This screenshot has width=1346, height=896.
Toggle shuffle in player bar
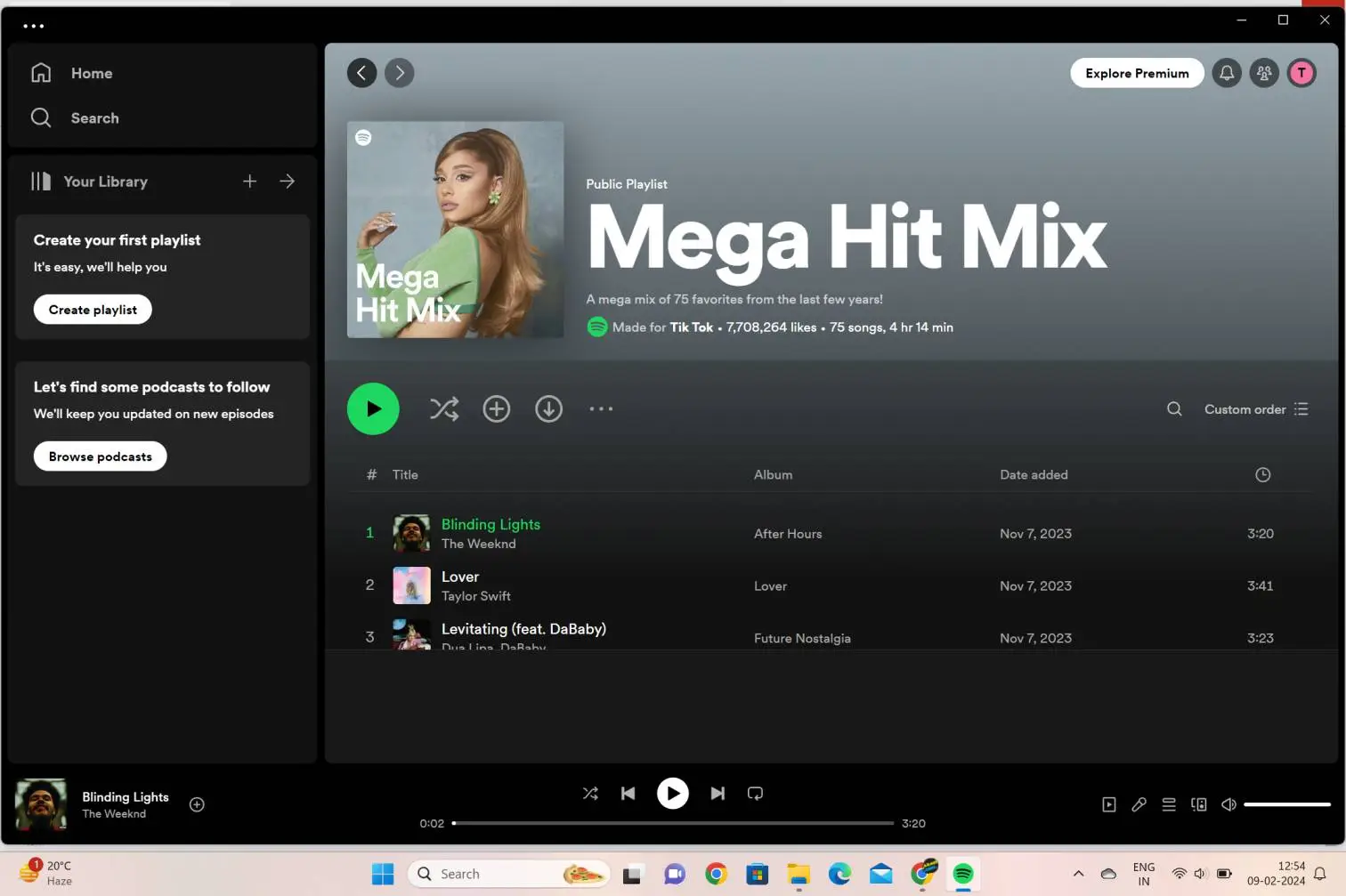click(590, 794)
